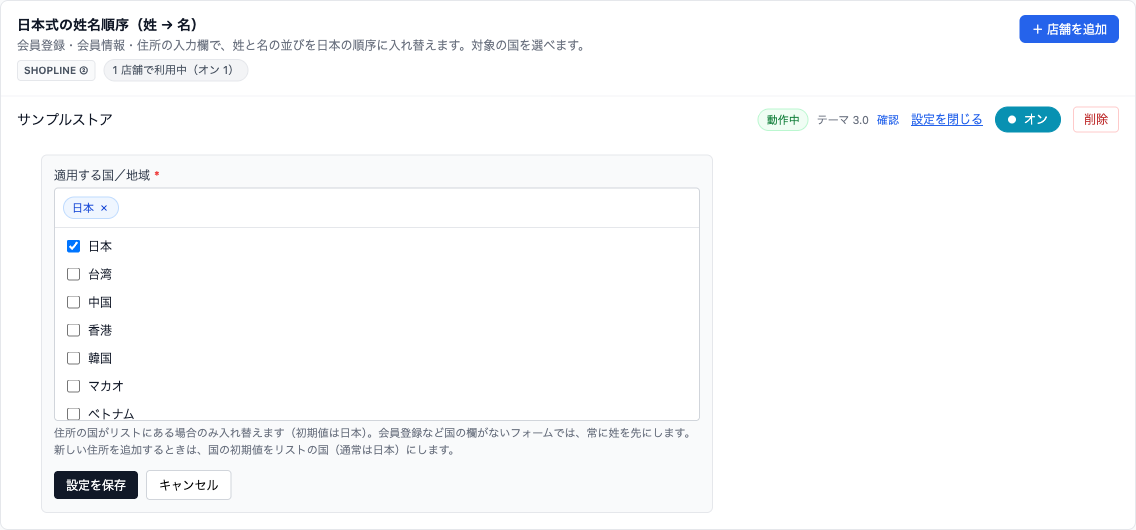Click the 日本式の姓名順序 heading
The width and height of the screenshot is (1136, 530).
point(107,25)
